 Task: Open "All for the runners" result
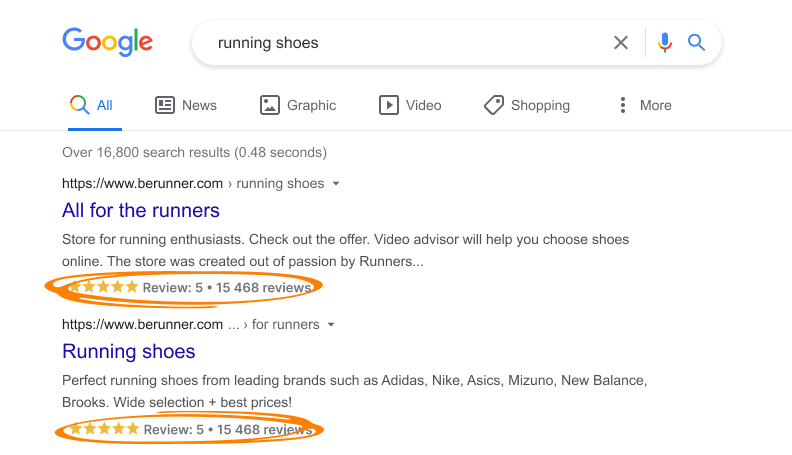pyautogui.click(x=141, y=211)
